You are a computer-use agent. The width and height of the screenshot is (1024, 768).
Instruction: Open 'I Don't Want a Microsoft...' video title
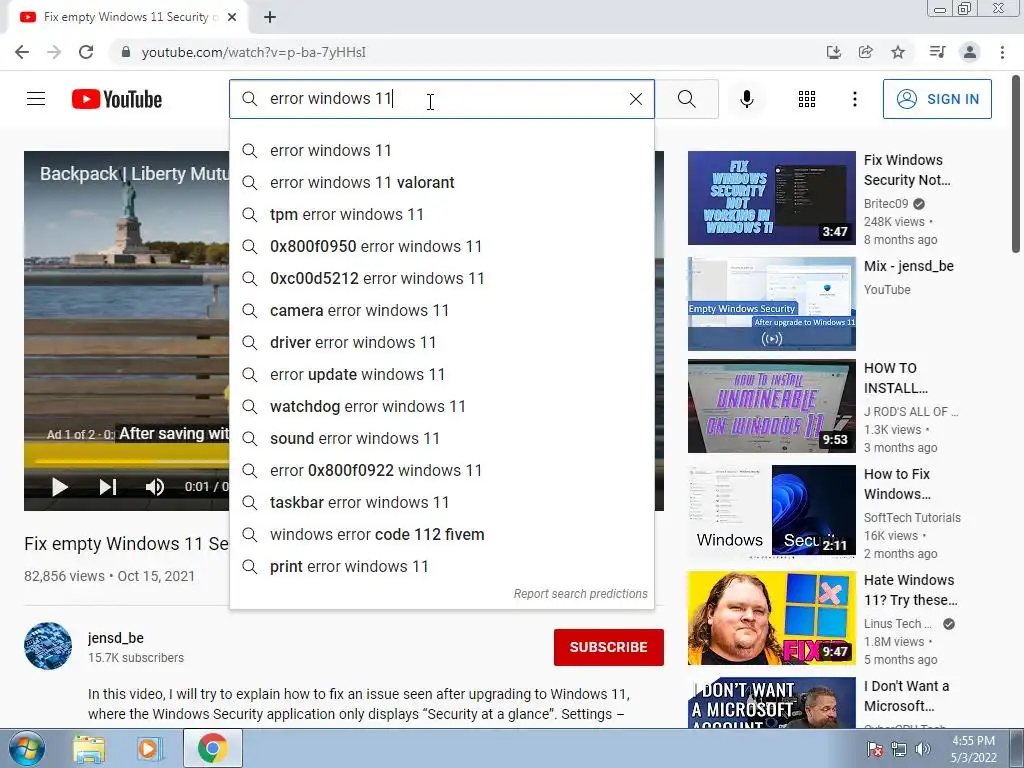[x=906, y=696]
